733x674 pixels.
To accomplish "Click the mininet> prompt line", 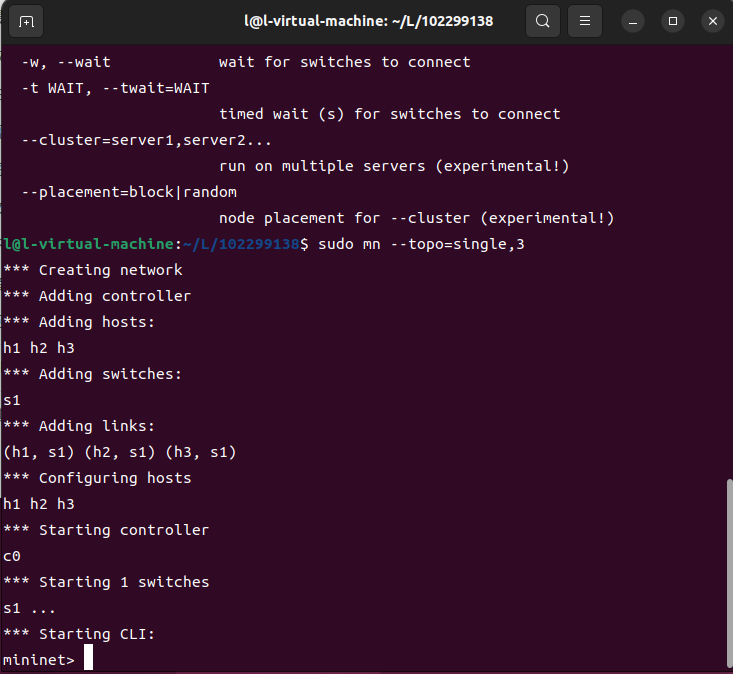I will point(39,660).
